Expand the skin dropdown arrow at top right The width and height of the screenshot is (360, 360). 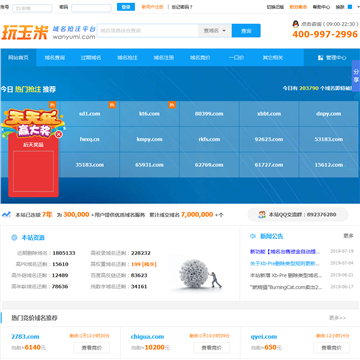[x=358, y=7]
